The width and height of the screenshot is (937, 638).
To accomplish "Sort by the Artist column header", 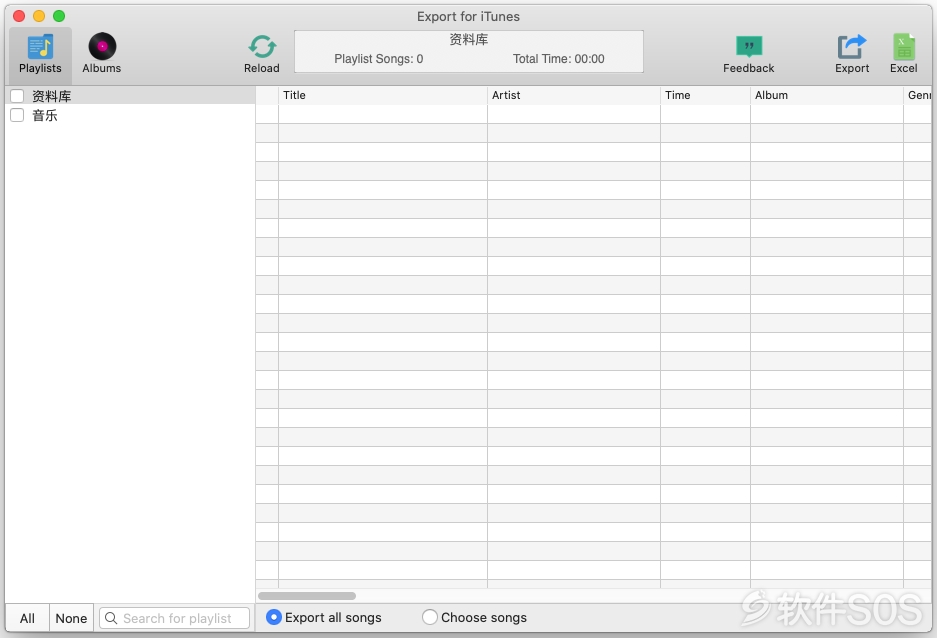I will (x=574, y=95).
